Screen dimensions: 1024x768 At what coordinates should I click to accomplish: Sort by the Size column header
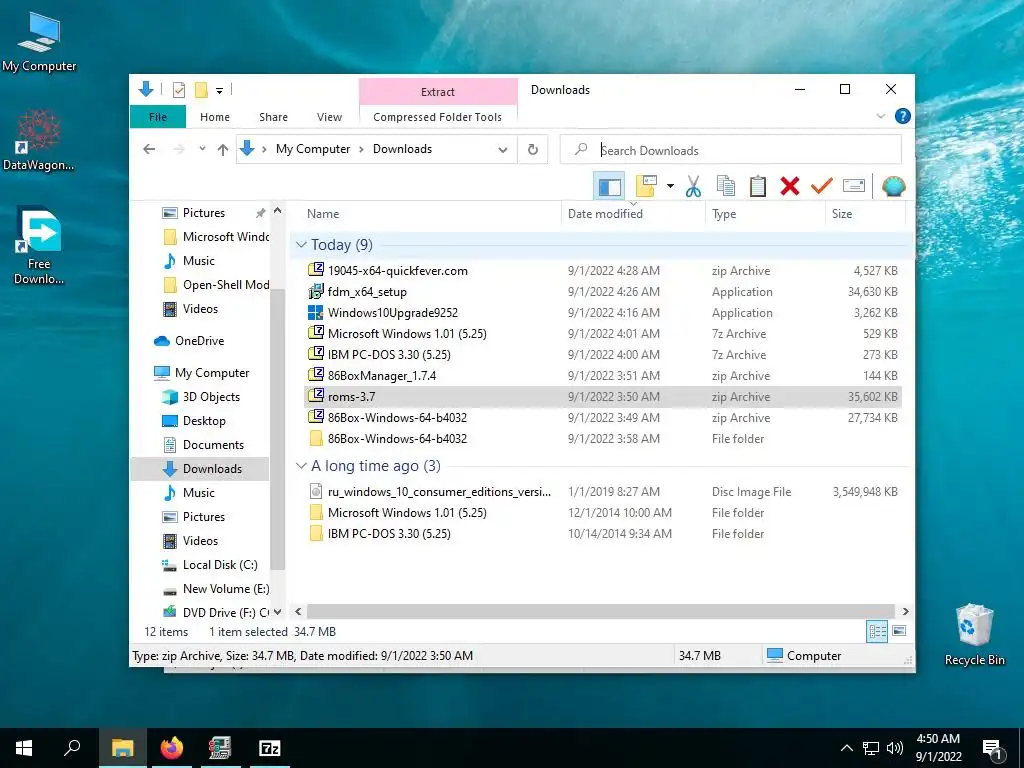coord(865,214)
